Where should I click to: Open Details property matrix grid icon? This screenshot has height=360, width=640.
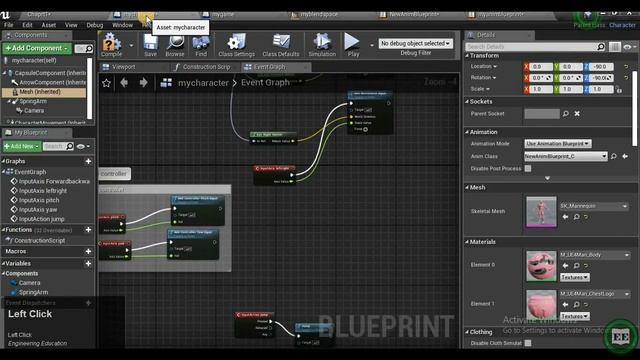tap(615, 47)
